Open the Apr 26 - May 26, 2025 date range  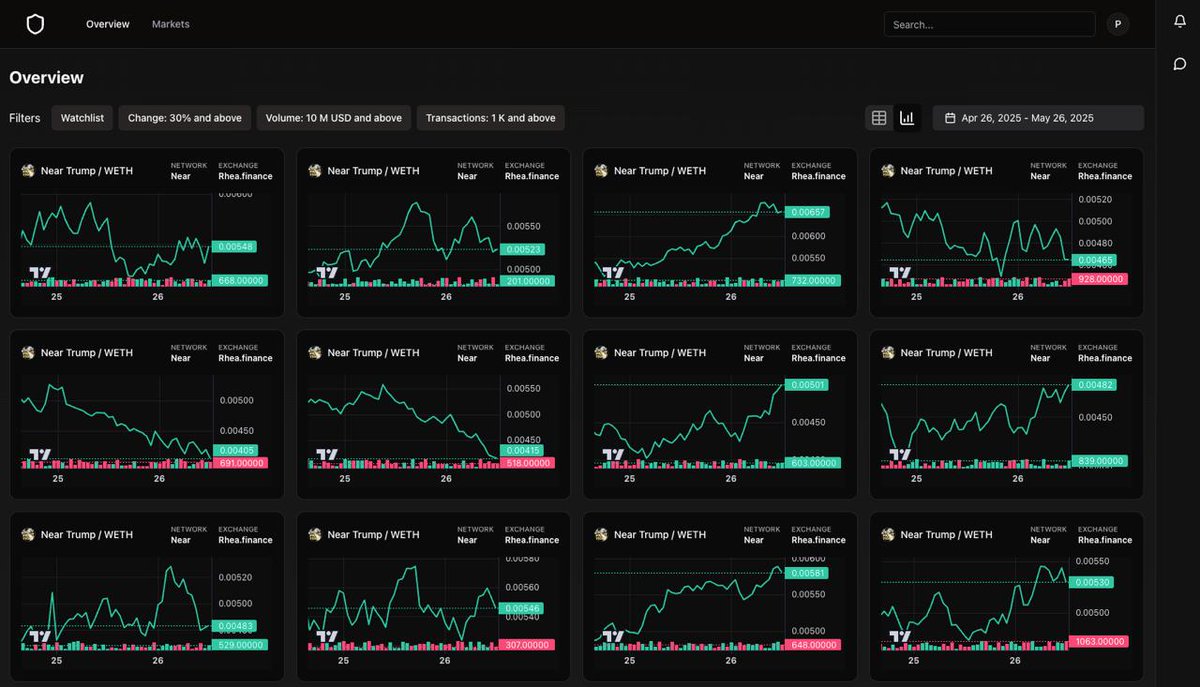pyautogui.click(x=1038, y=118)
